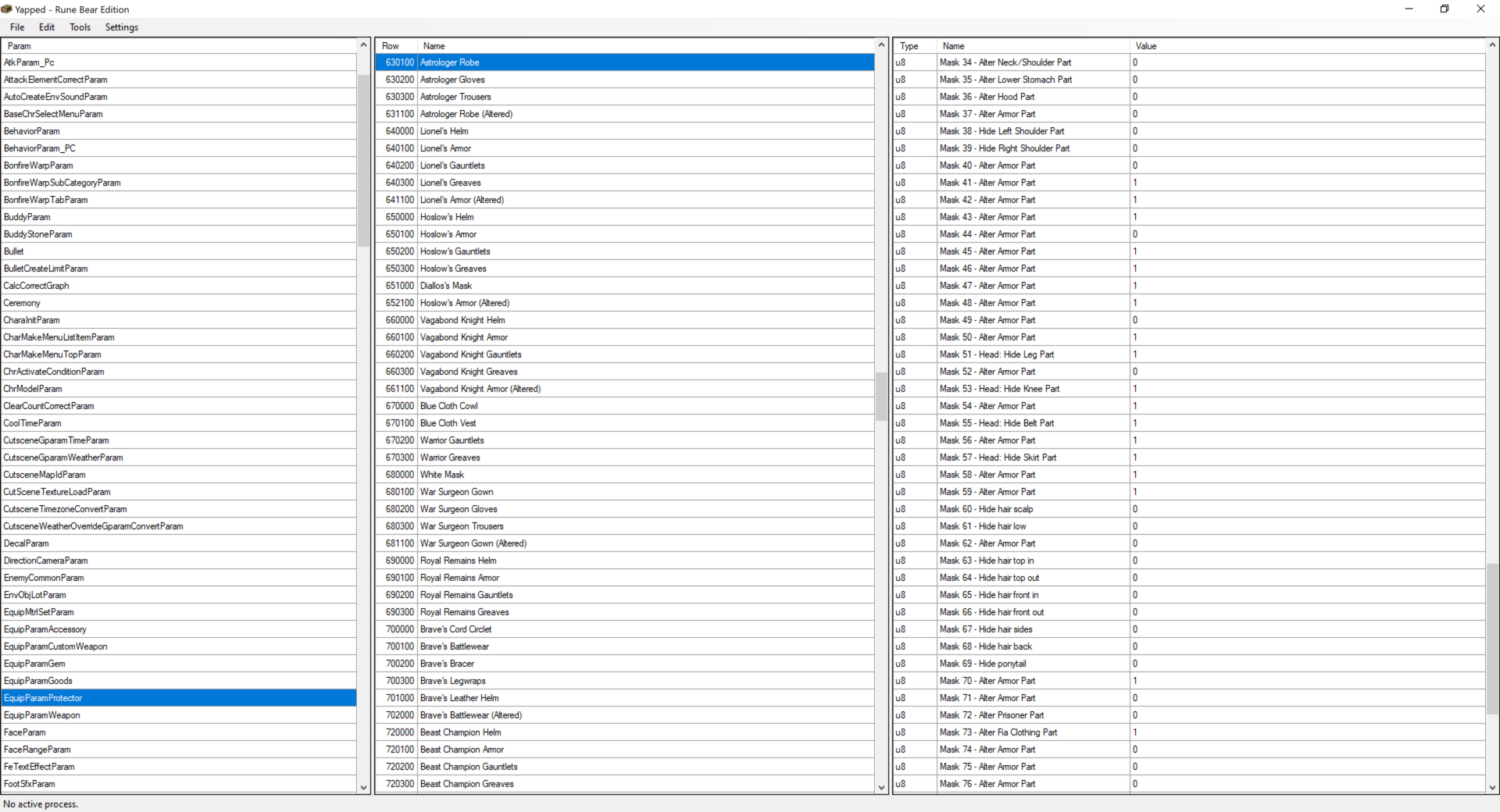
Task: Click u8 type cell of Mask 53 row
Action: [x=916, y=389]
